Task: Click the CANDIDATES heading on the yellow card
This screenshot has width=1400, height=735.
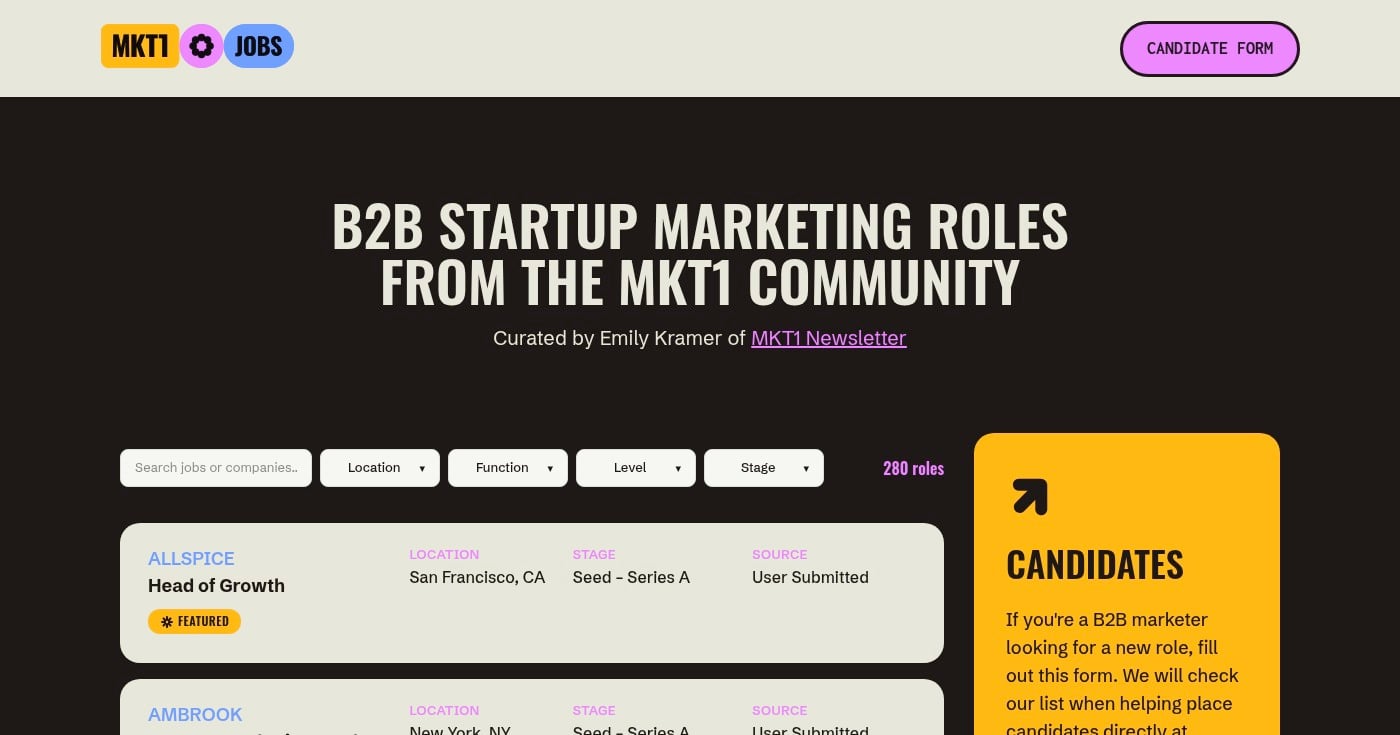Action: [x=1094, y=564]
